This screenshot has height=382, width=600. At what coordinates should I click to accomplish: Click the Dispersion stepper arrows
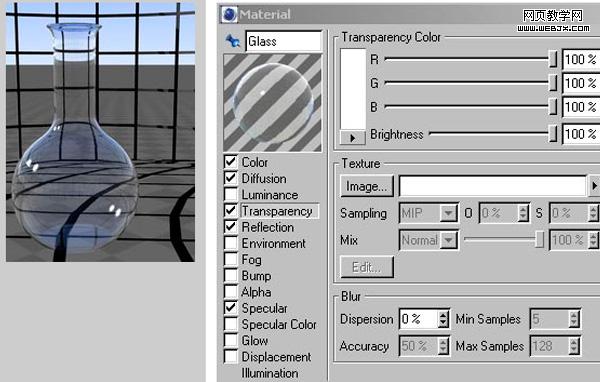[x=443, y=319]
